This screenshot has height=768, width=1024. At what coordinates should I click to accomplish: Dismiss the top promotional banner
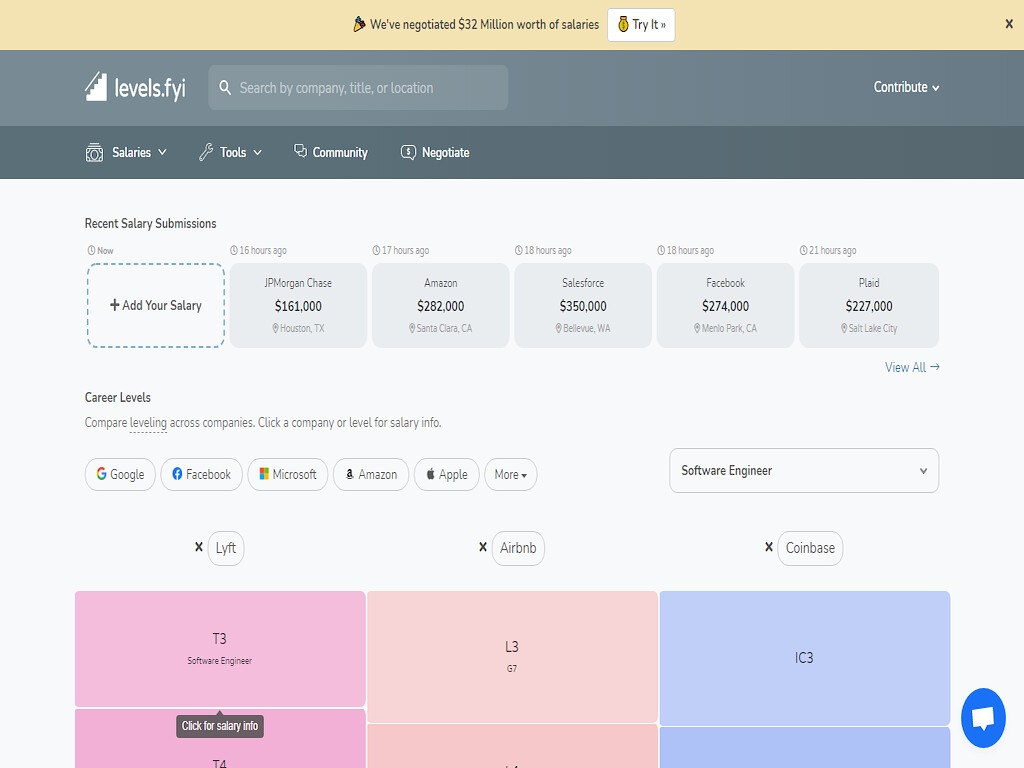(1009, 24)
